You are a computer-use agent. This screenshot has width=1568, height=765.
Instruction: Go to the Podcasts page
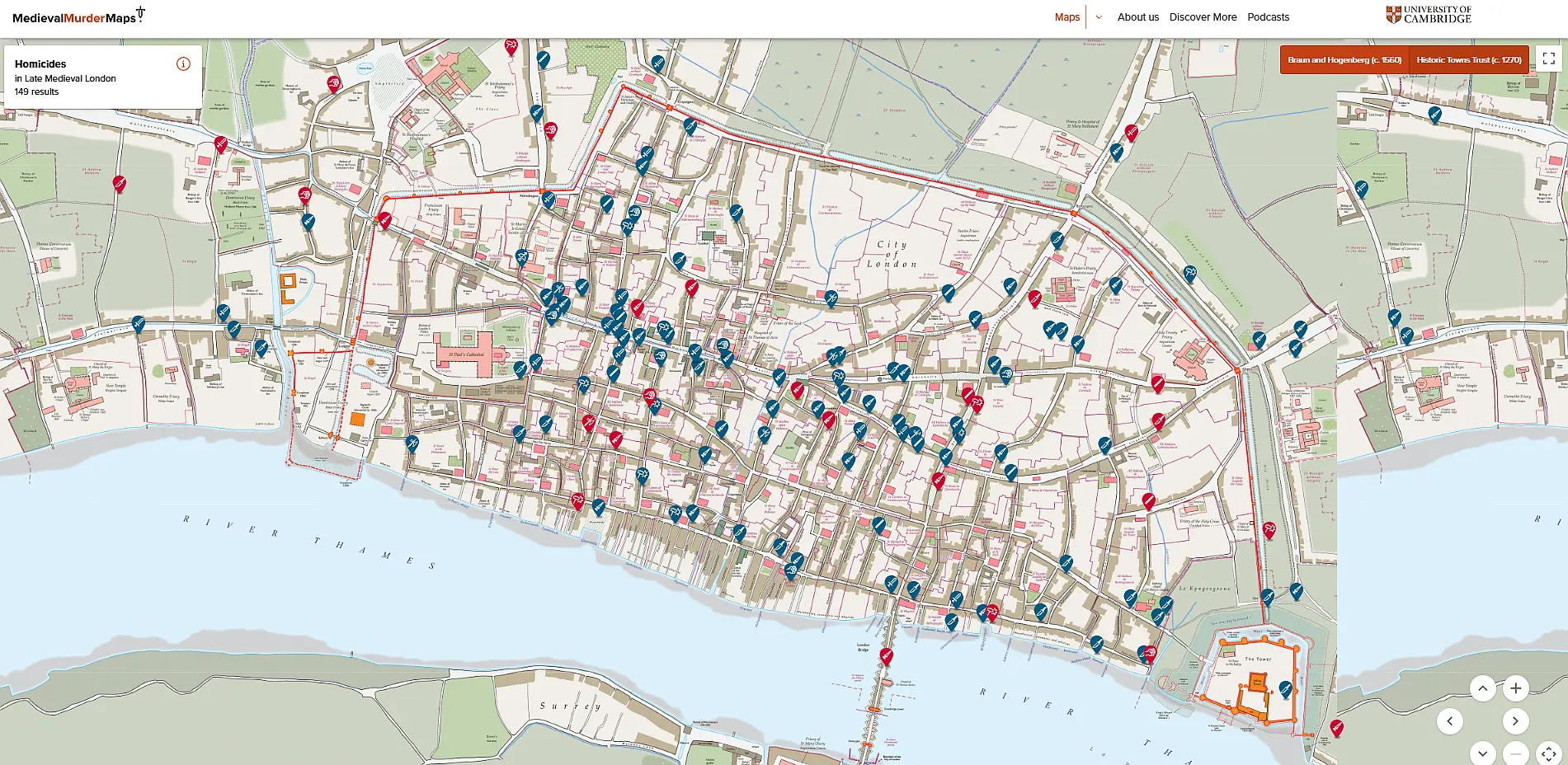(1268, 17)
